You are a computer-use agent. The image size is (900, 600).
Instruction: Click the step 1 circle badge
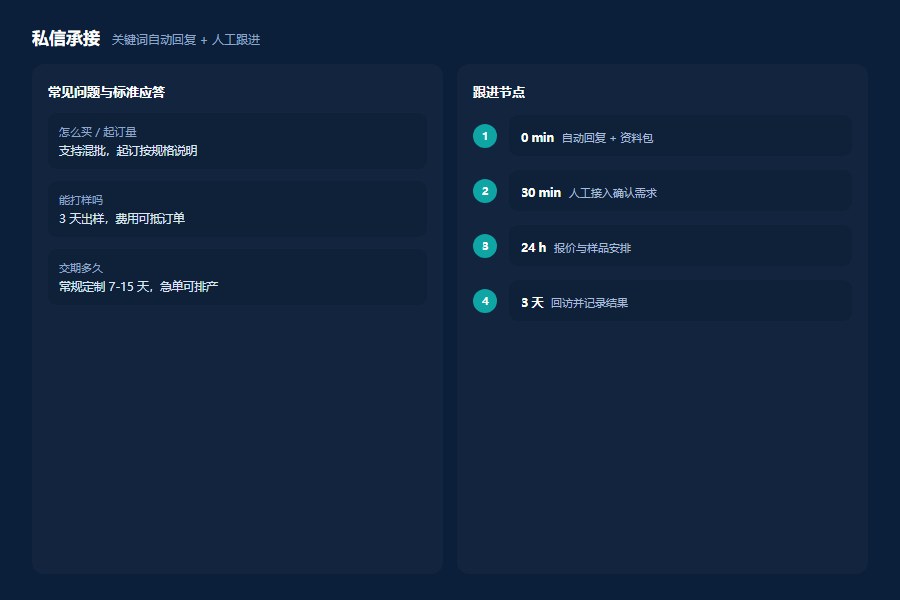485,136
